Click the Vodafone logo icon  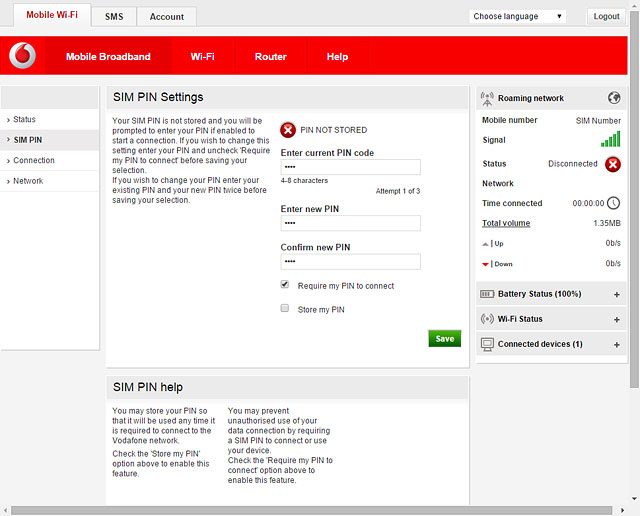22,56
